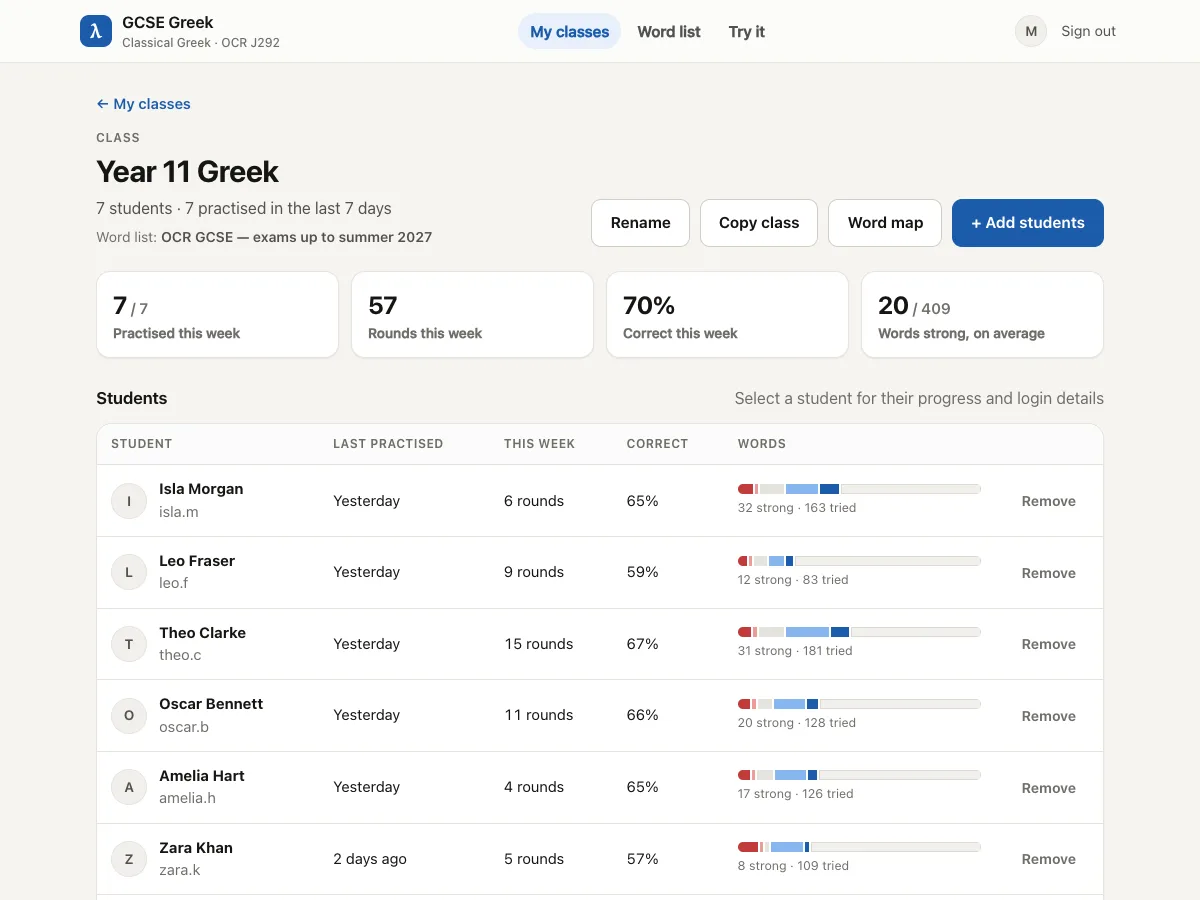The image size is (1200, 900).
Task: Switch to the My classes tab
Action: (x=569, y=31)
